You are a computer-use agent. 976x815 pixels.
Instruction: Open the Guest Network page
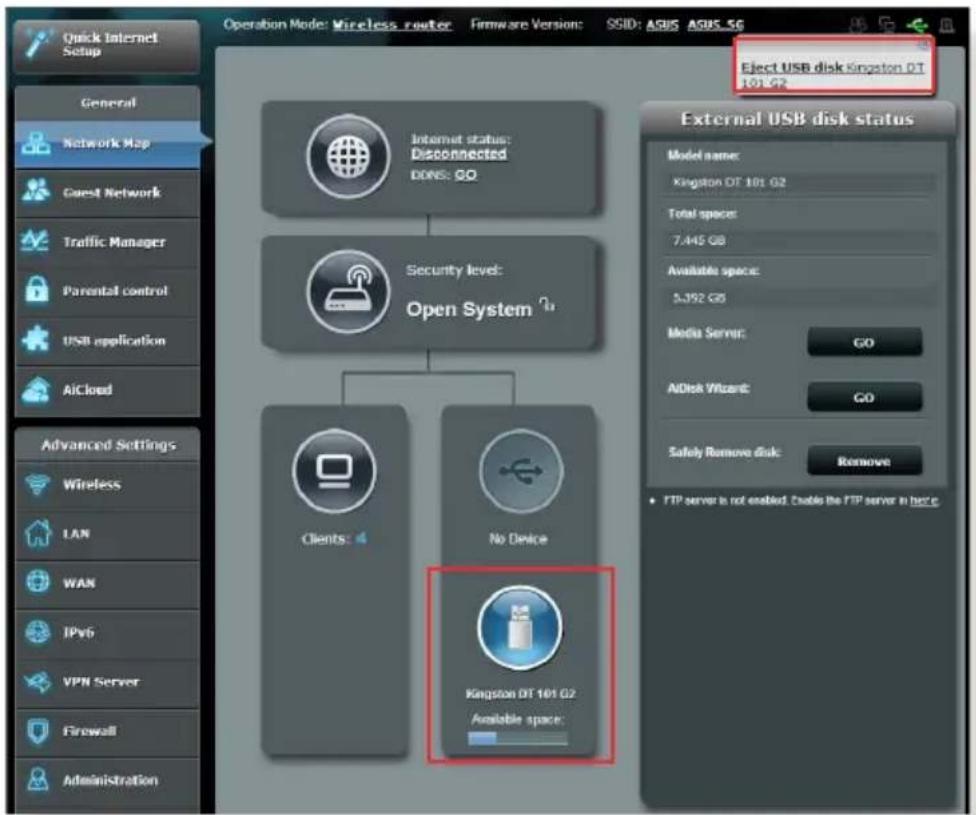click(107, 193)
